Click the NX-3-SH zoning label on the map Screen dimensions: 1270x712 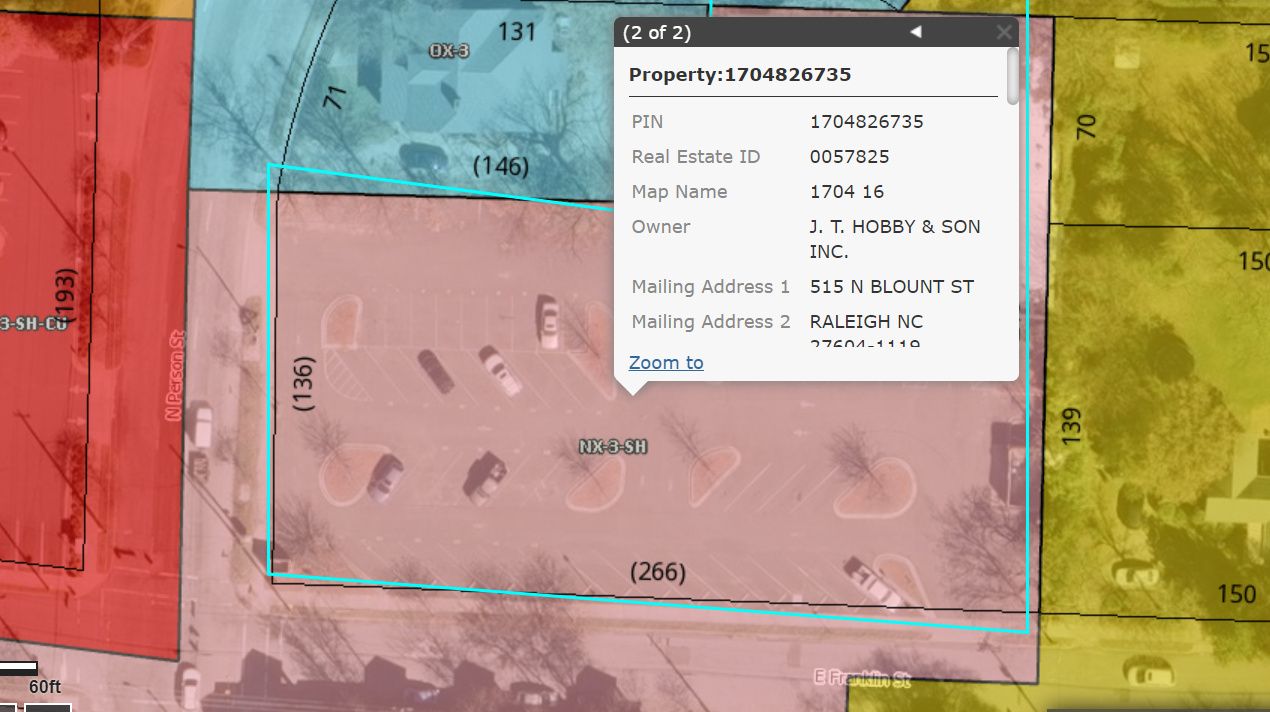(613, 447)
